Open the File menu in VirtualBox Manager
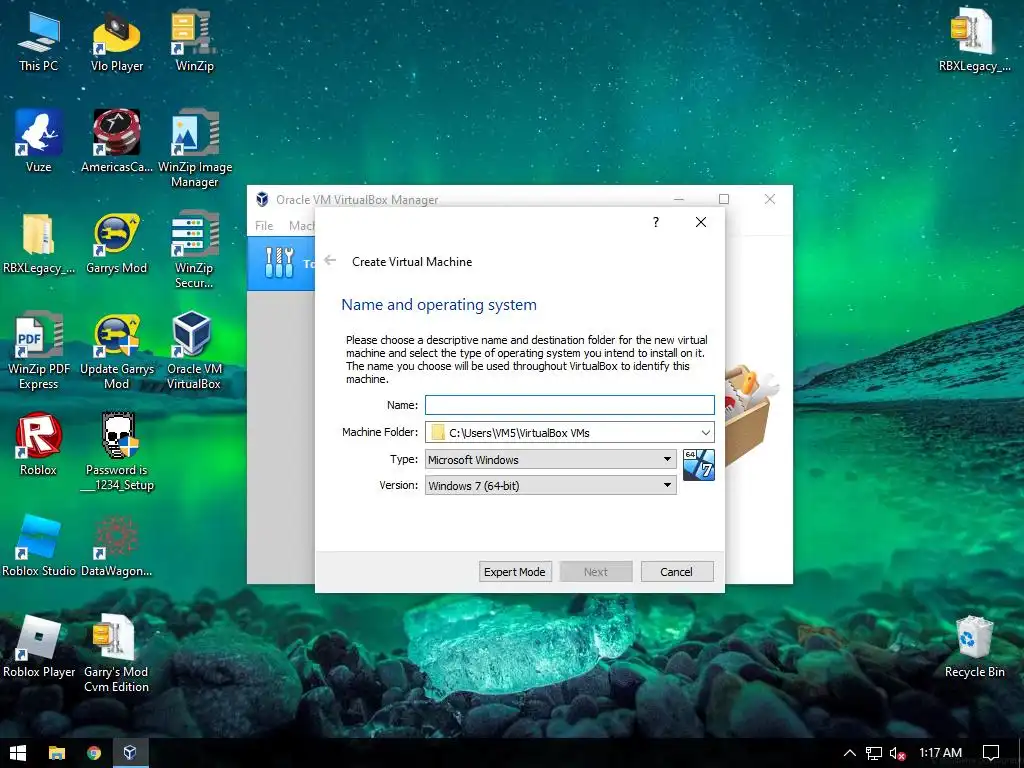The width and height of the screenshot is (1024, 768). [x=264, y=225]
